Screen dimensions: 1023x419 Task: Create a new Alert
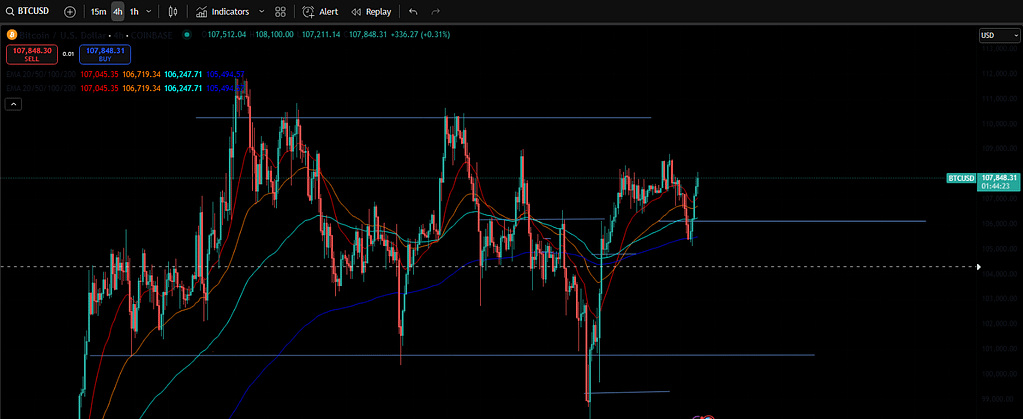coord(321,12)
